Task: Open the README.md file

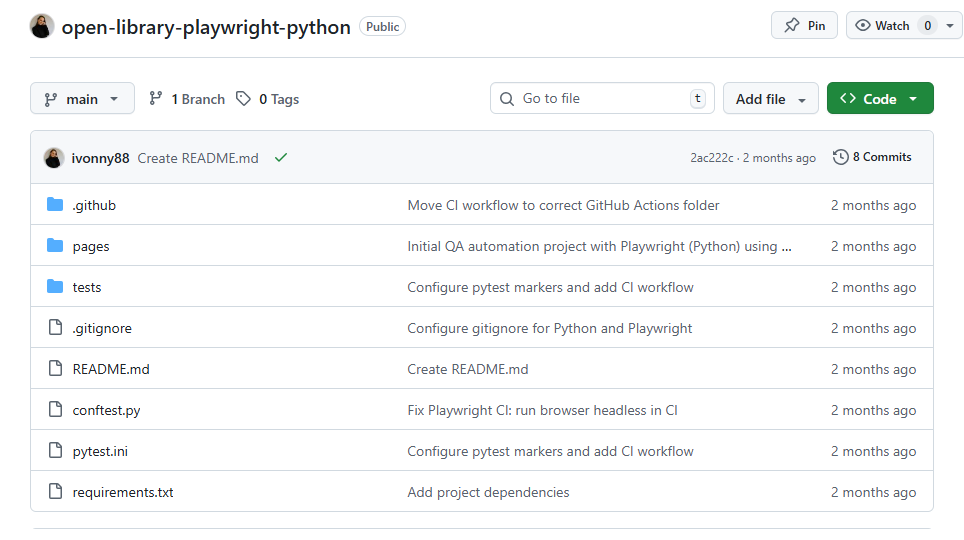Action: pyautogui.click(x=111, y=369)
